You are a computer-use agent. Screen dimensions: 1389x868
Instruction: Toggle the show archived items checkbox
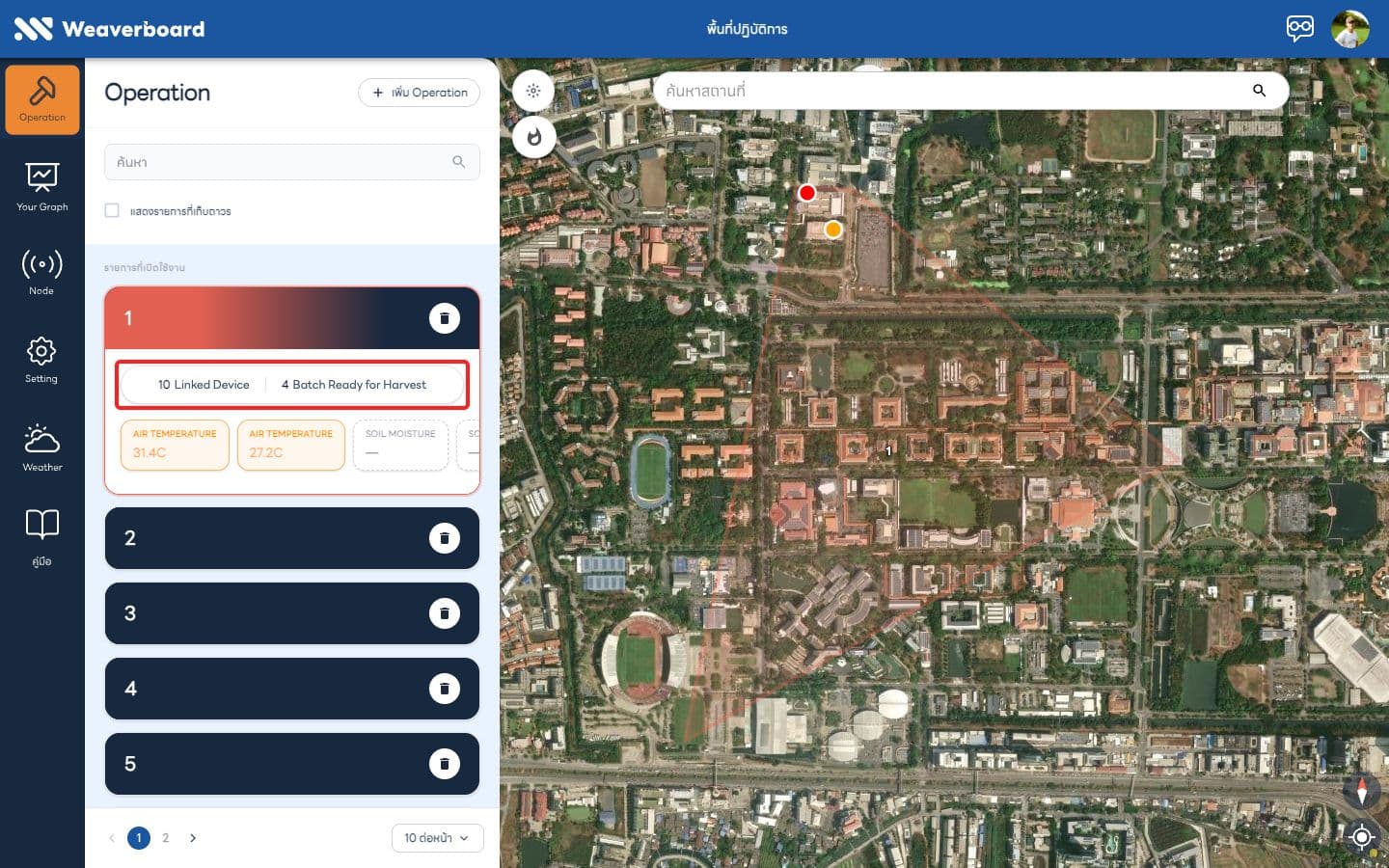point(112,210)
